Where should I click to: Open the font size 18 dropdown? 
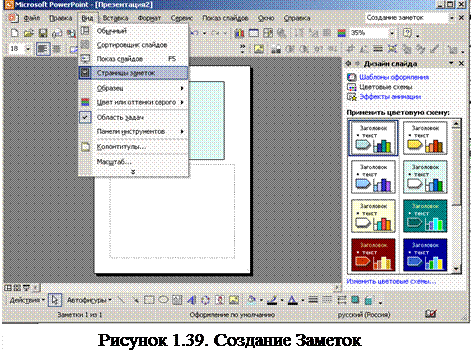pos(28,49)
